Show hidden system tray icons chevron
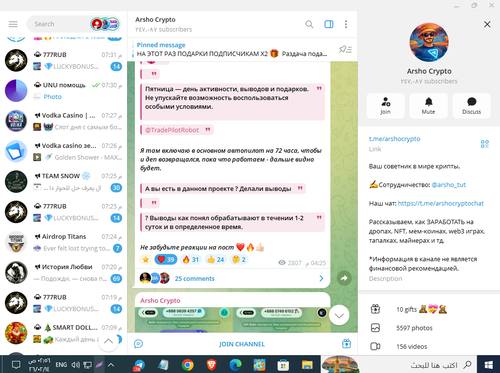The height and width of the screenshot is (373, 500). (x=111, y=365)
